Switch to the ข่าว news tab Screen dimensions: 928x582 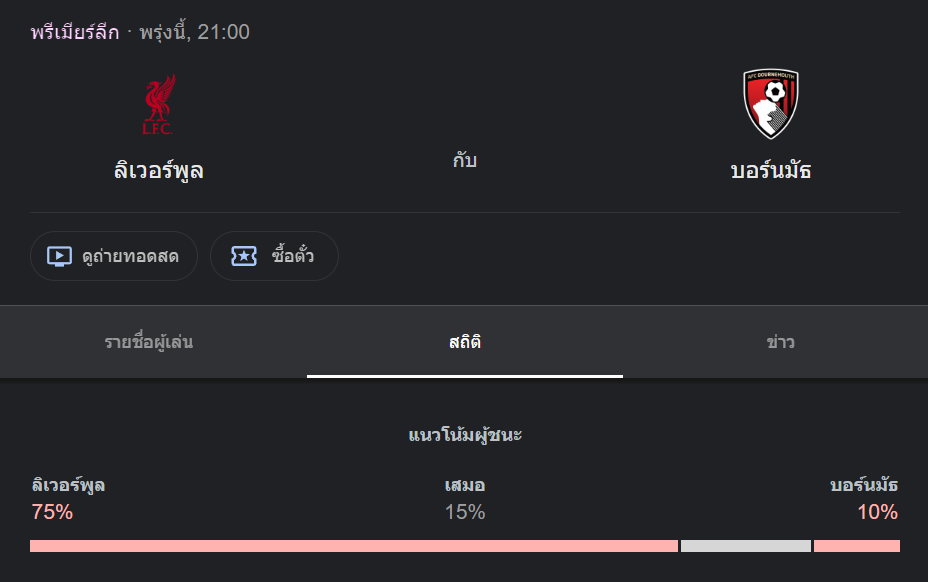pos(780,342)
